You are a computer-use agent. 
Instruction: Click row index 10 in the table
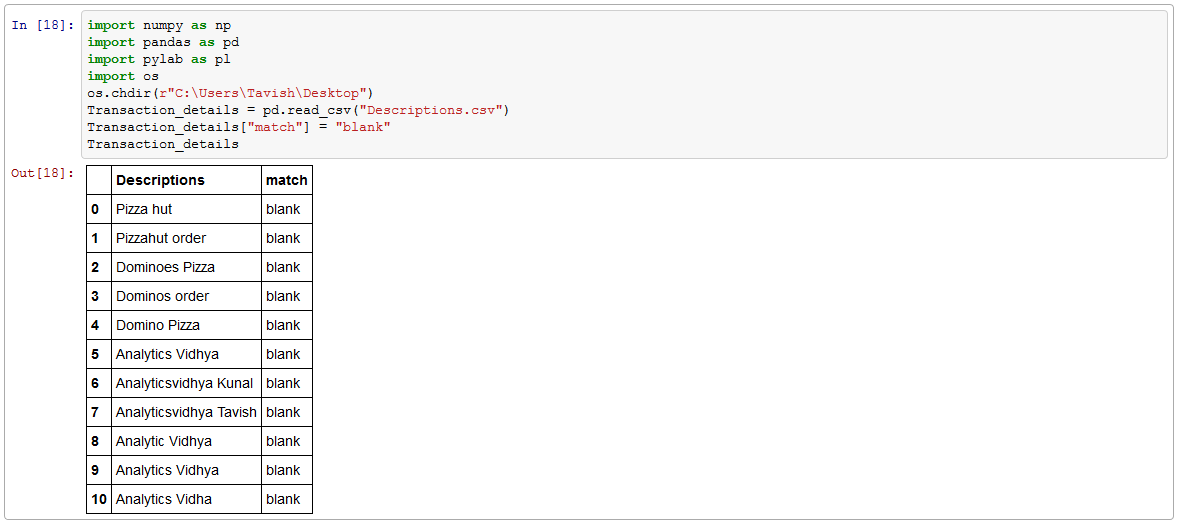point(98,499)
